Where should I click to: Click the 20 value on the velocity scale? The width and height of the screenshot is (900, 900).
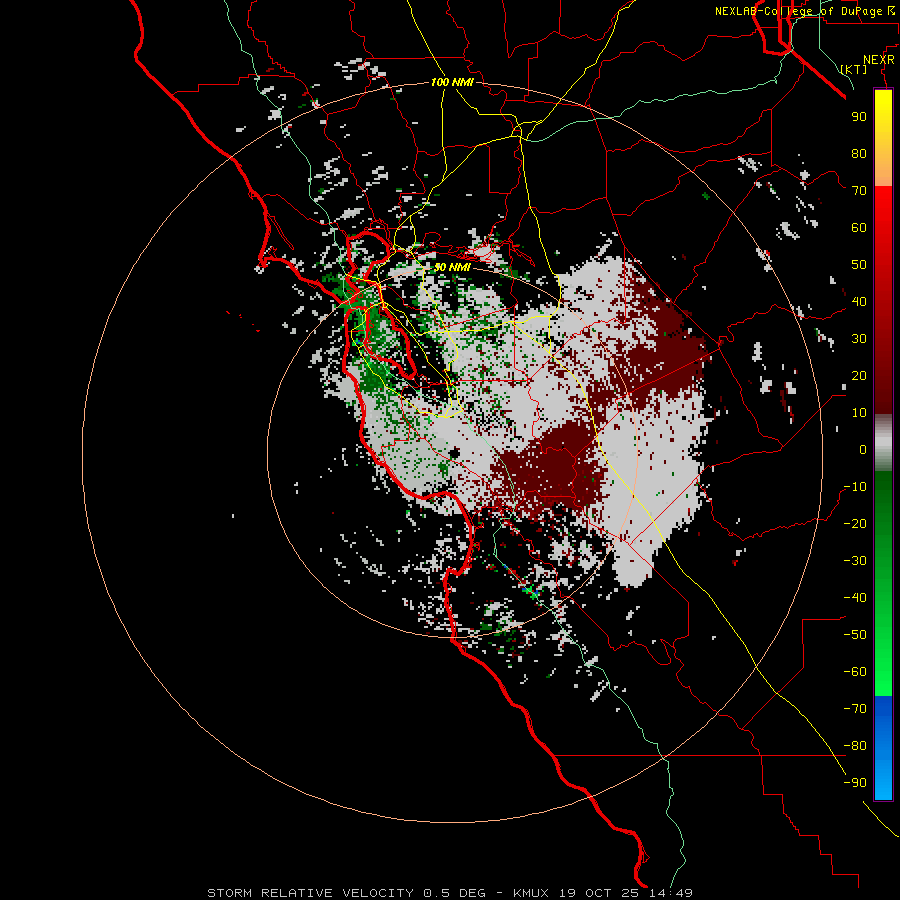pyautogui.click(x=859, y=376)
